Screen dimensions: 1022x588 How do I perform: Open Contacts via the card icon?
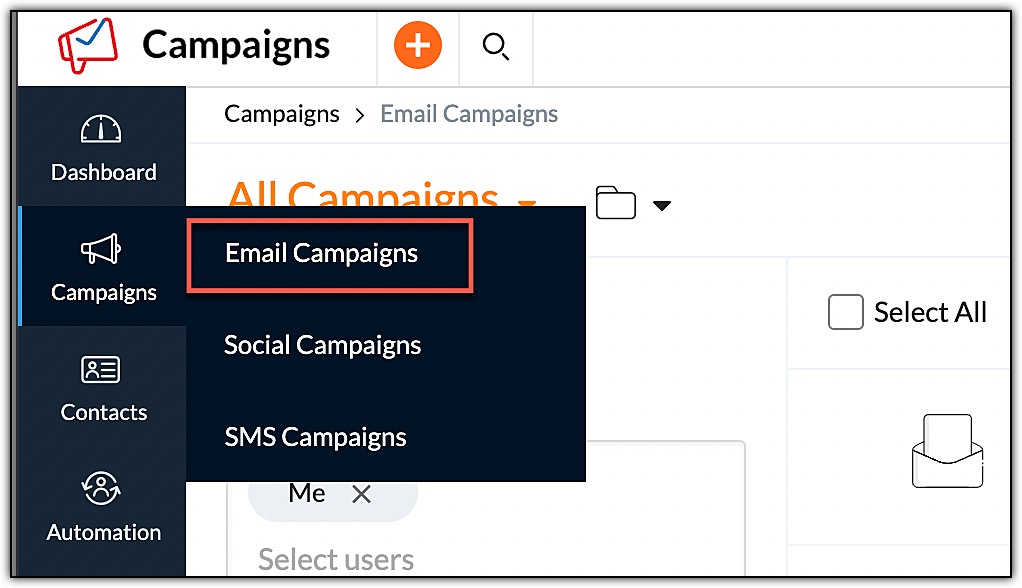(102, 370)
